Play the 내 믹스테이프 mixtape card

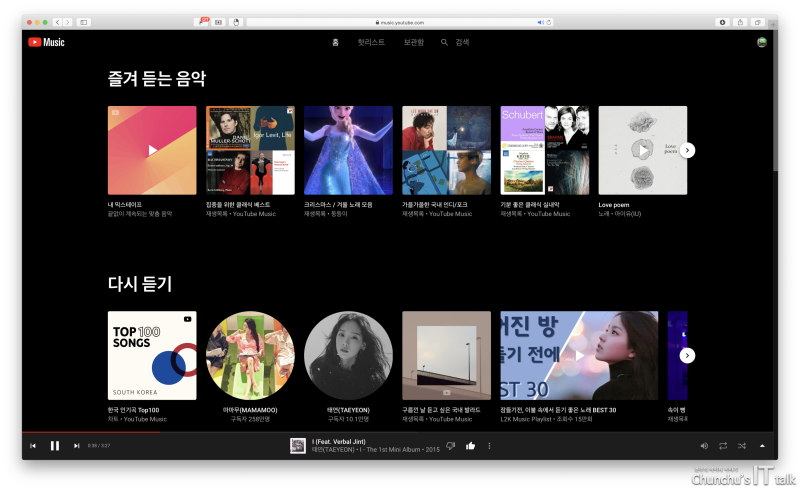[152, 150]
